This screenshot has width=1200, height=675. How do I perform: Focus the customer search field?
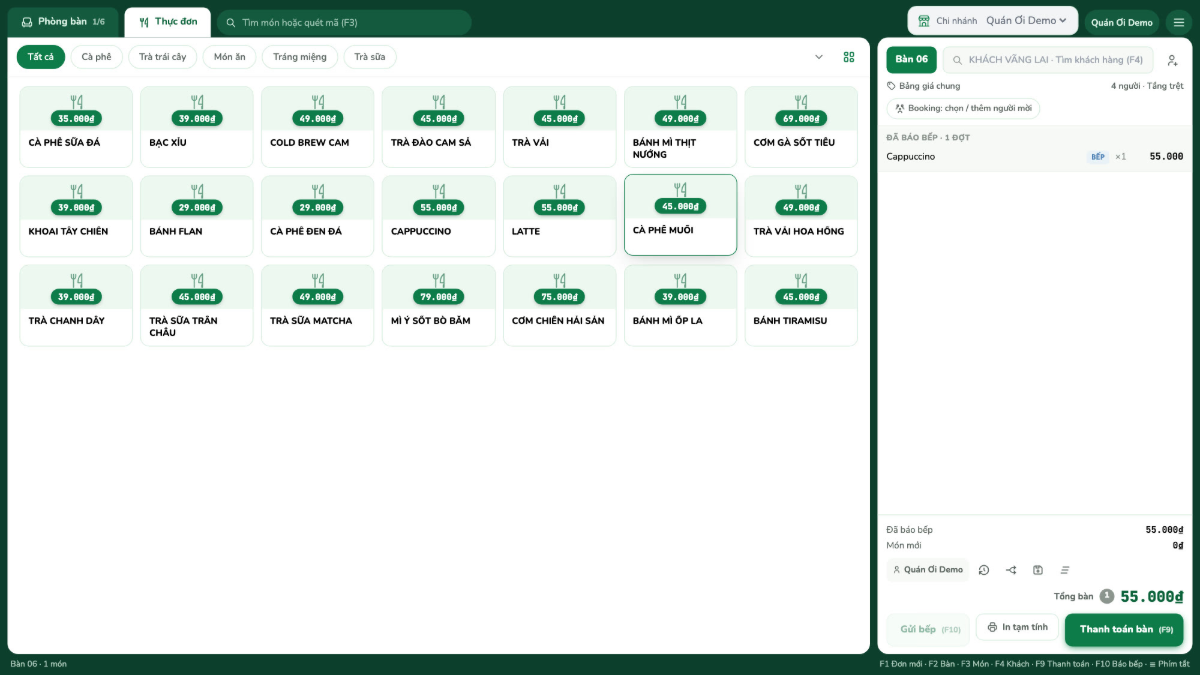coord(1048,60)
